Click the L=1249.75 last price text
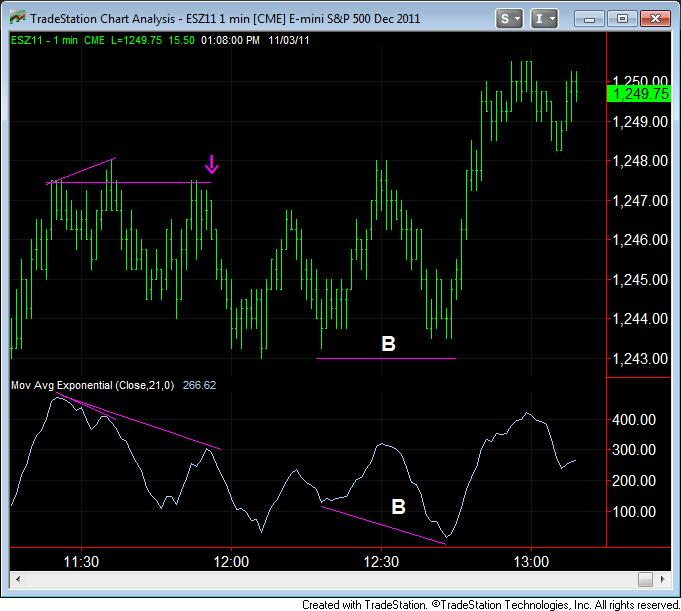The image size is (681, 611). 136,40
